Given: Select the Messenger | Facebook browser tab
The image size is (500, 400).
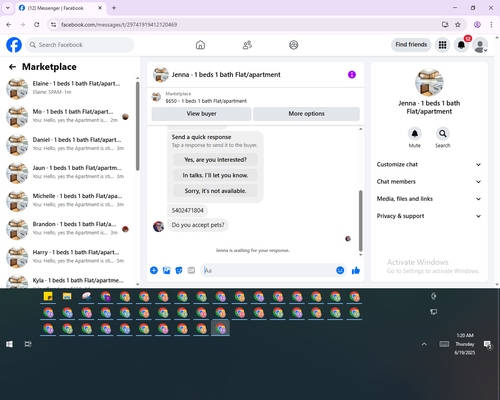Looking at the screenshot, I should coord(60,8).
